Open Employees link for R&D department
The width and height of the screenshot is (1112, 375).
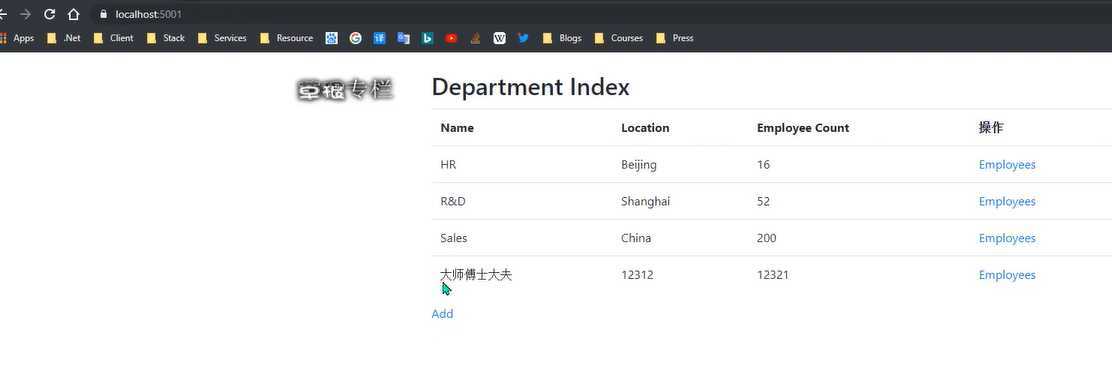(x=1007, y=201)
